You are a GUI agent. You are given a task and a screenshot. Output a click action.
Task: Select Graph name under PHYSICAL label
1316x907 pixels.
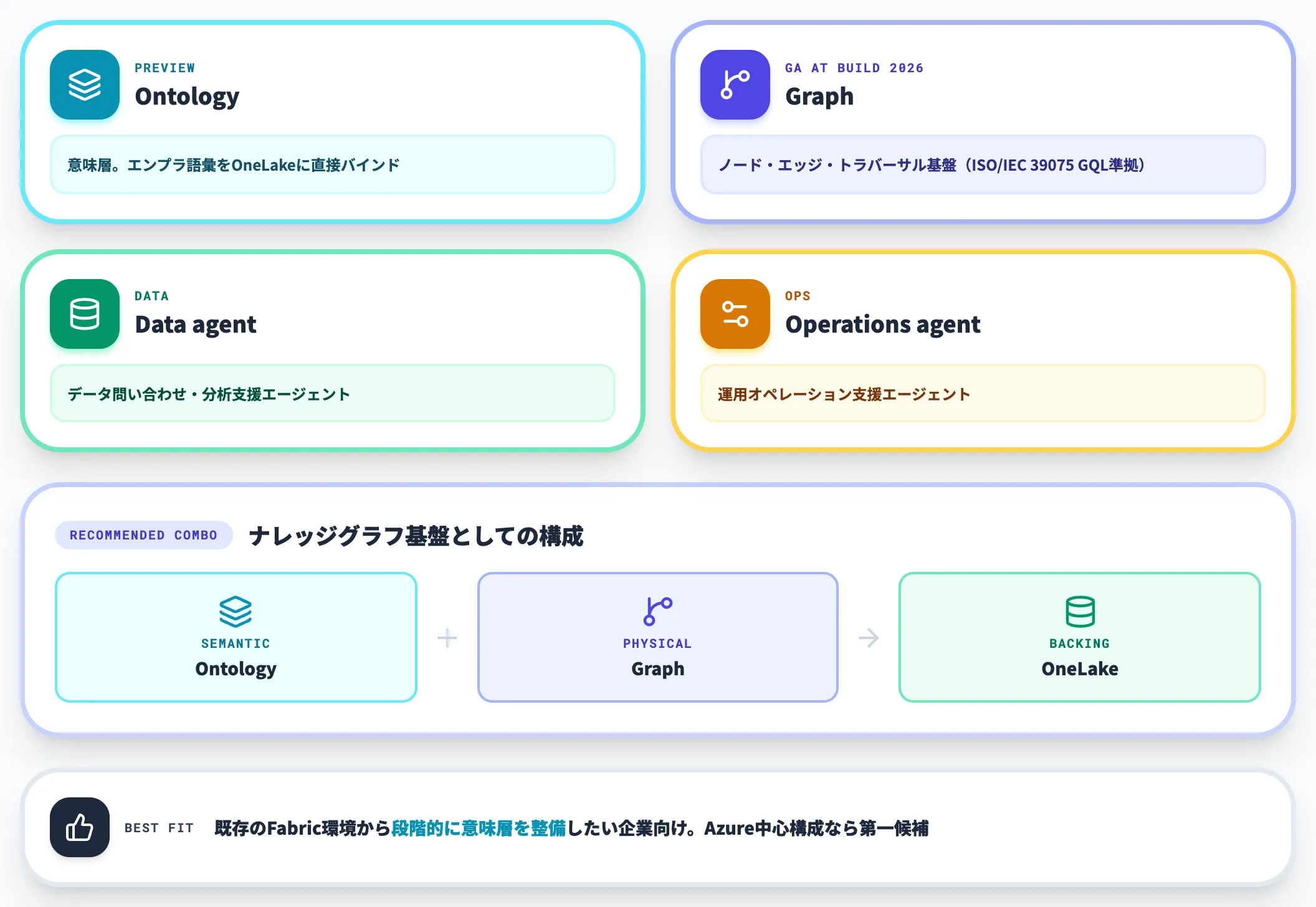tap(658, 669)
